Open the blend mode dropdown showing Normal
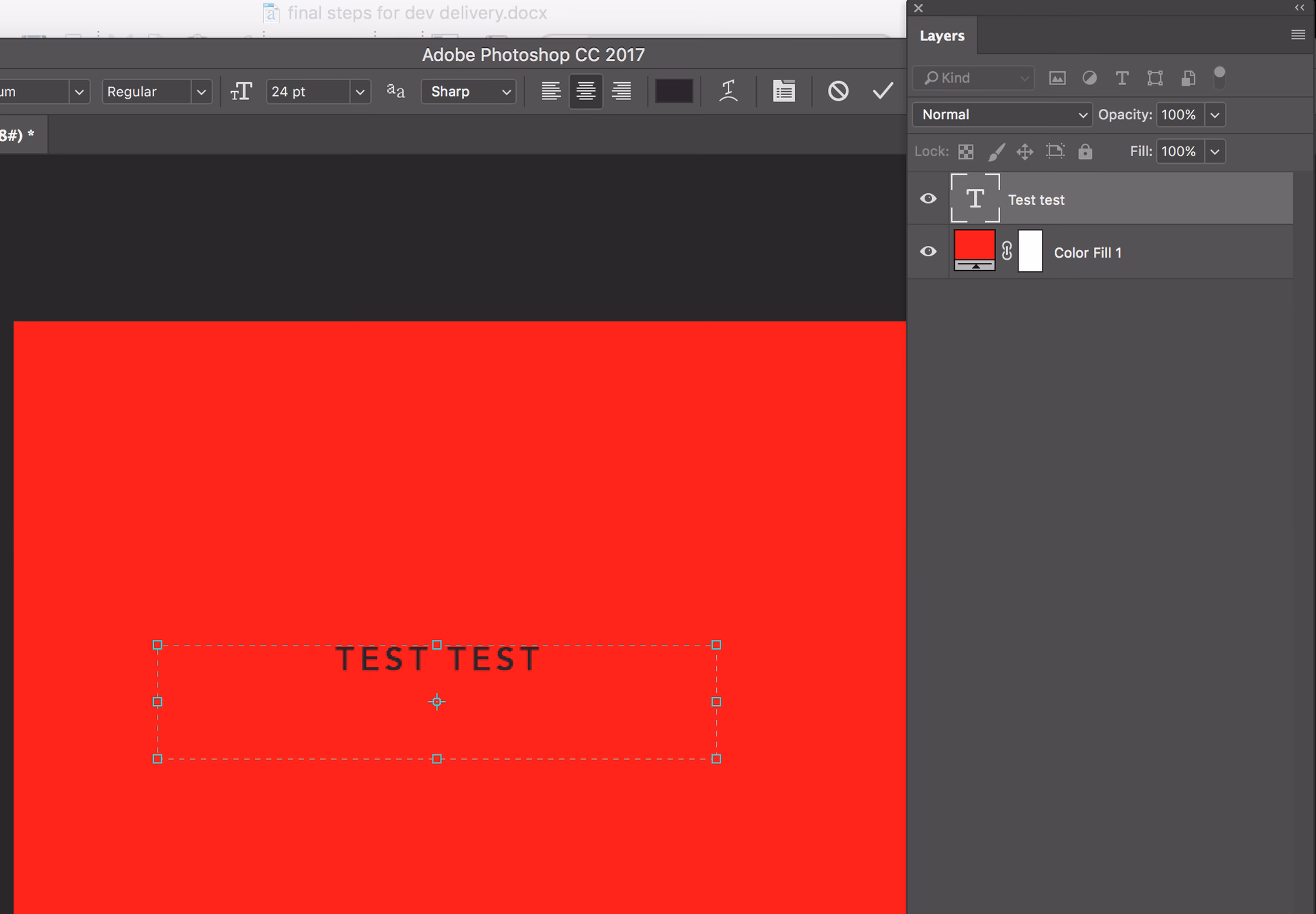Screen dimensions: 1316x914 pos(1001,114)
